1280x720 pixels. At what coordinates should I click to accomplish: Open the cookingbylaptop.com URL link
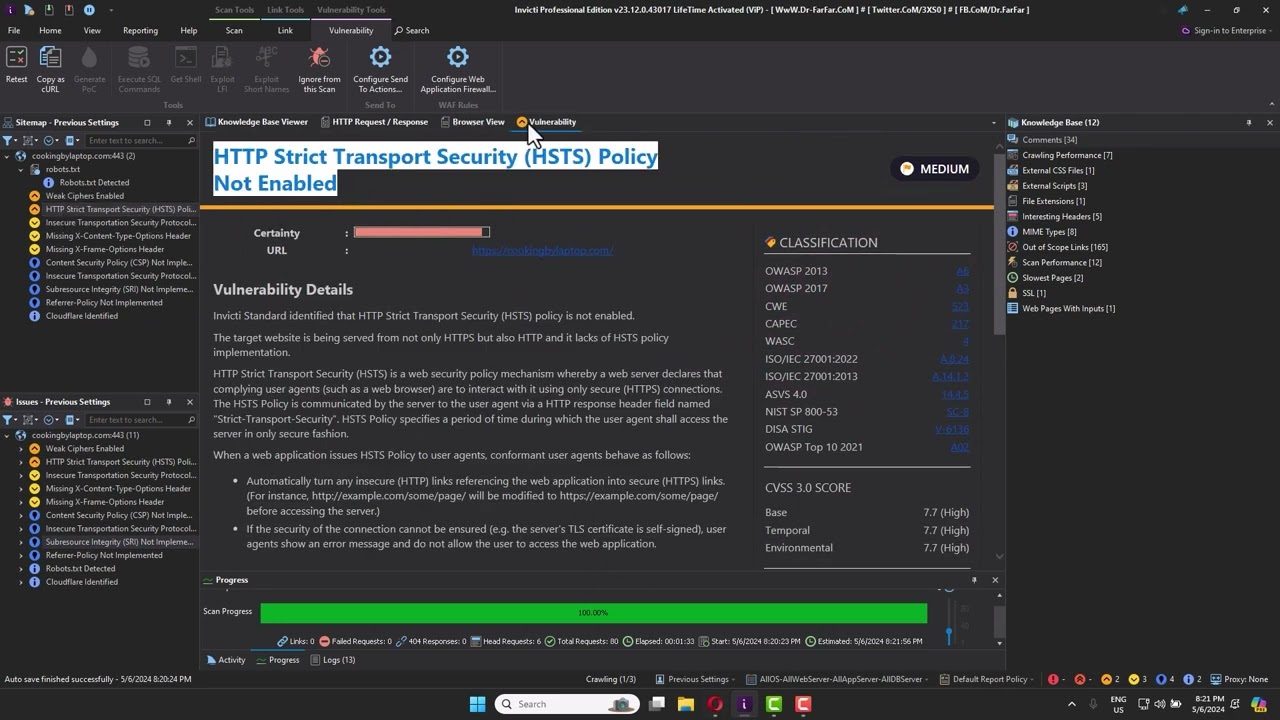[542, 250]
